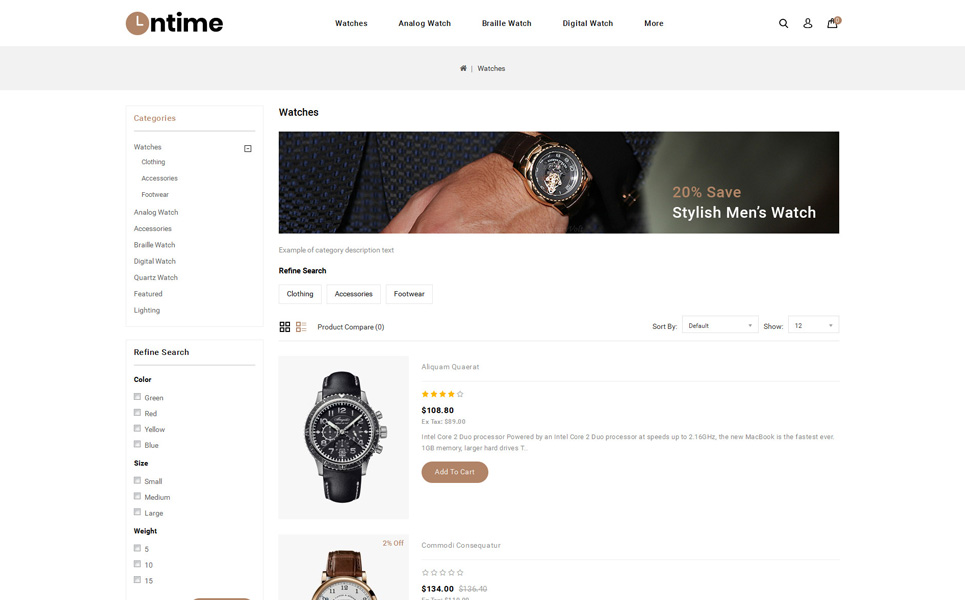This screenshot has width=965, height=600.
Task: Rate Commodi Consequatur with the stars
Action: [x=442, y=572]
